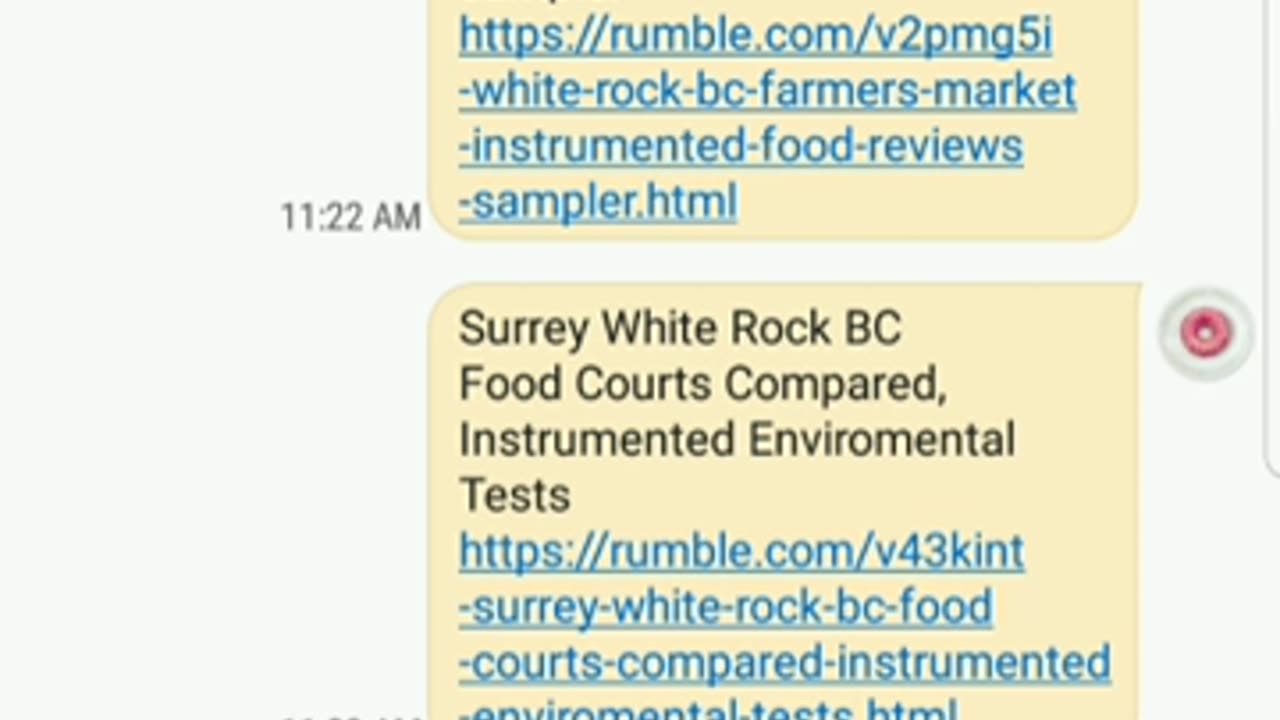The width and height of the screenshot is (1280, 720).
Task: Open the rumble.com/v43kint link
Action: pos(741,552)
